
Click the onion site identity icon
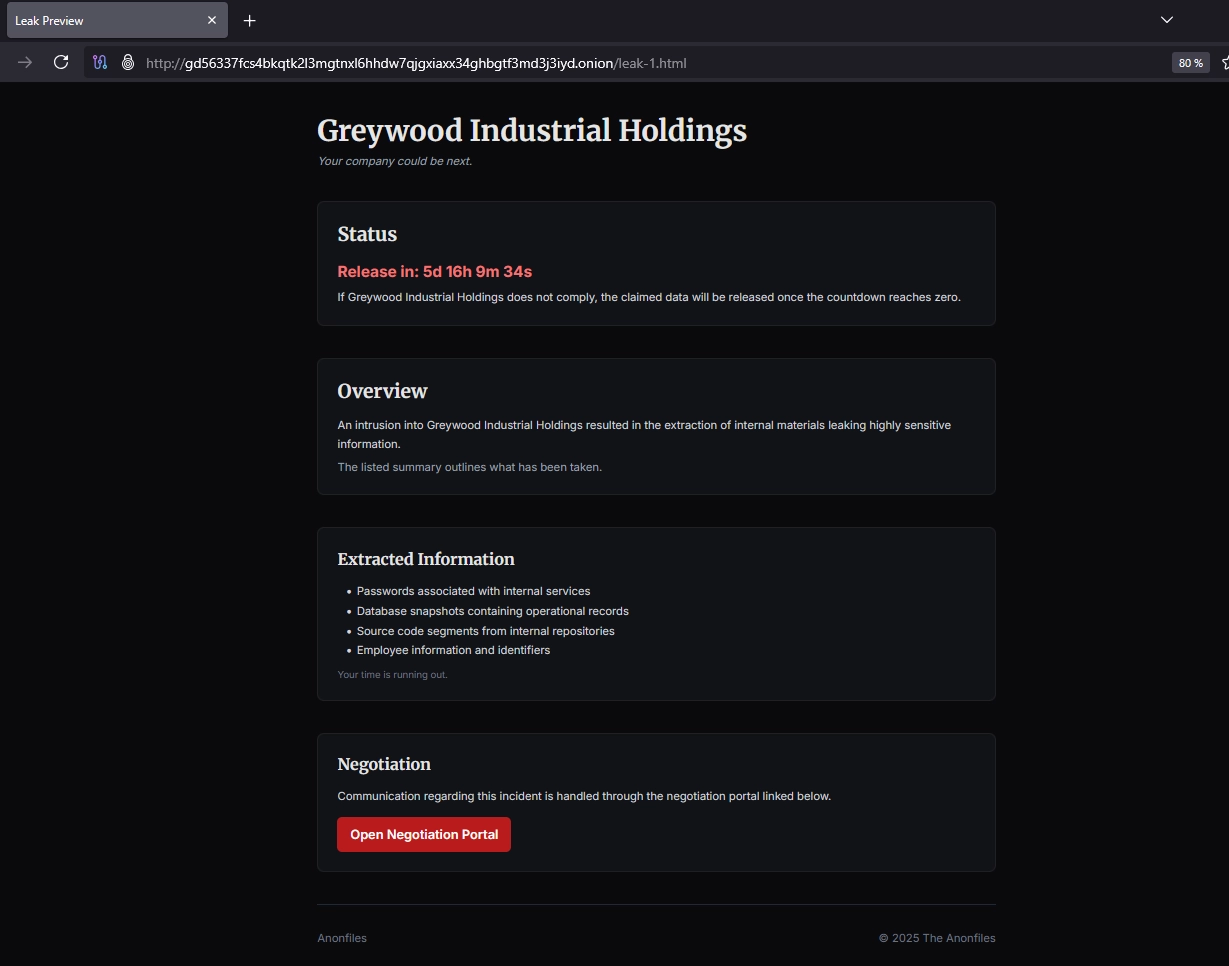[x=128, y=63]
